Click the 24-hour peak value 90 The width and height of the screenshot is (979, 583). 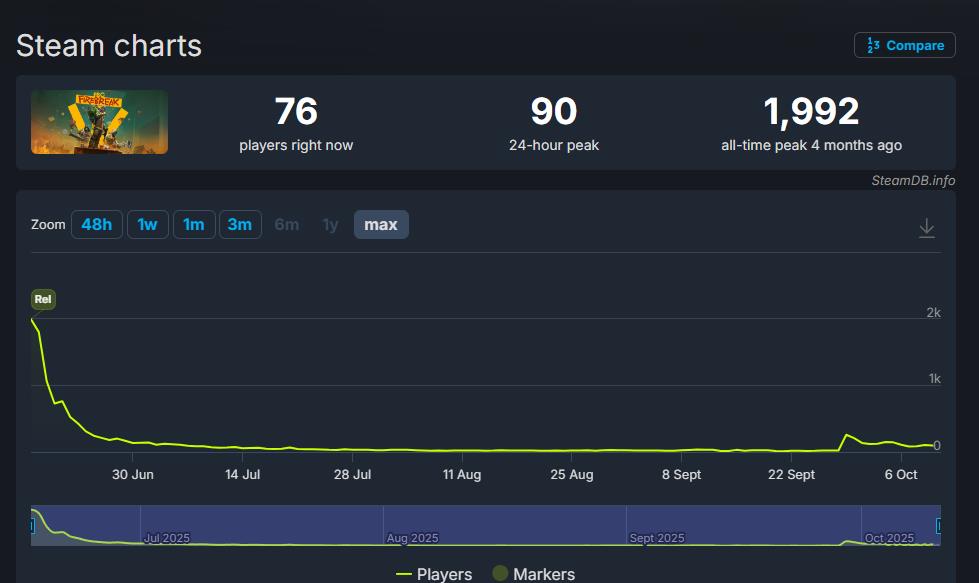point(554,112)
